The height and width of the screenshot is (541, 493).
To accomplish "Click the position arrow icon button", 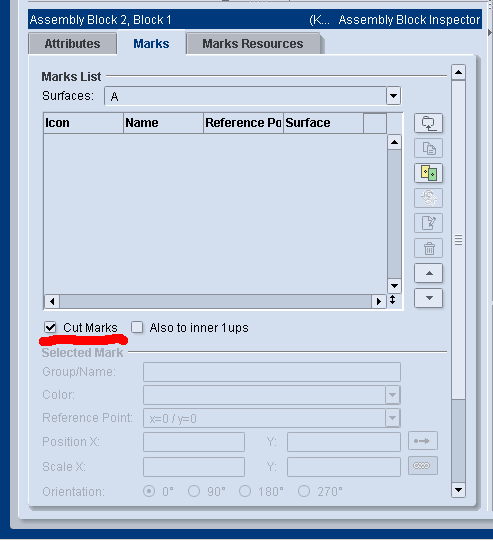I will (x=423, y=441).
